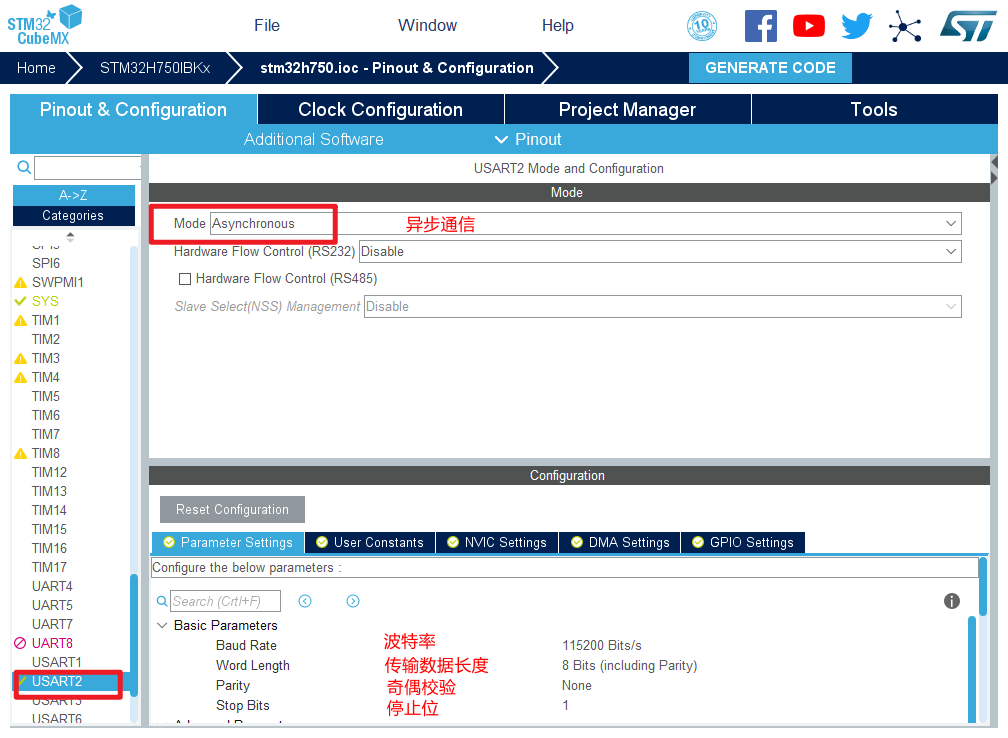Click the Twitter bird icon
Screen dimensions: 1008x738
click(857, 26)
